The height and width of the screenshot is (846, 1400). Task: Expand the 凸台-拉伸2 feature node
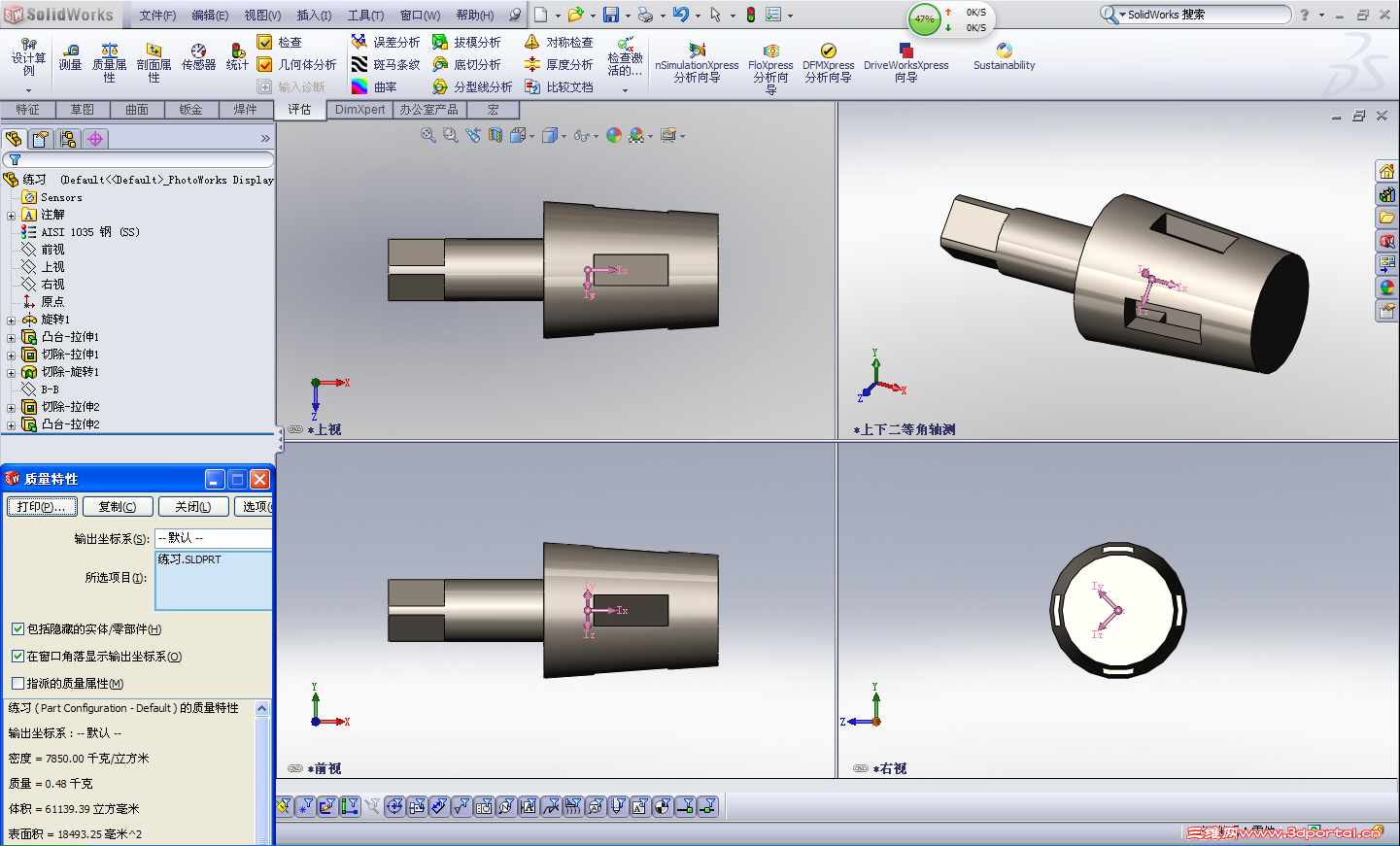tap(11, 425)
